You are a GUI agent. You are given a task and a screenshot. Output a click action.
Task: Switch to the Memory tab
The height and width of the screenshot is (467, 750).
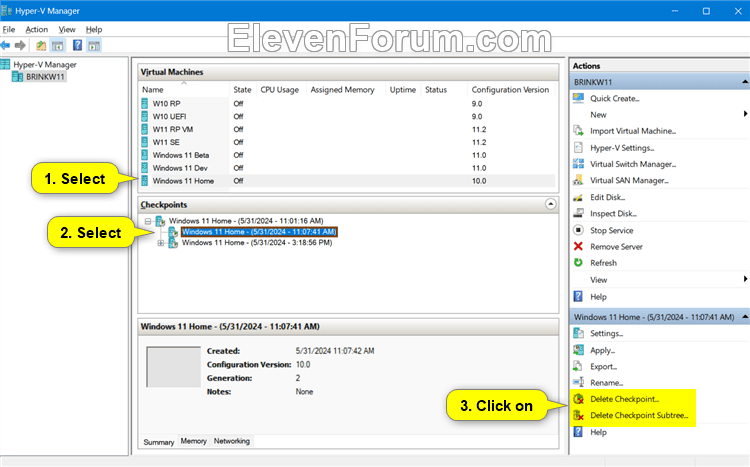click(x=193, y=441)
